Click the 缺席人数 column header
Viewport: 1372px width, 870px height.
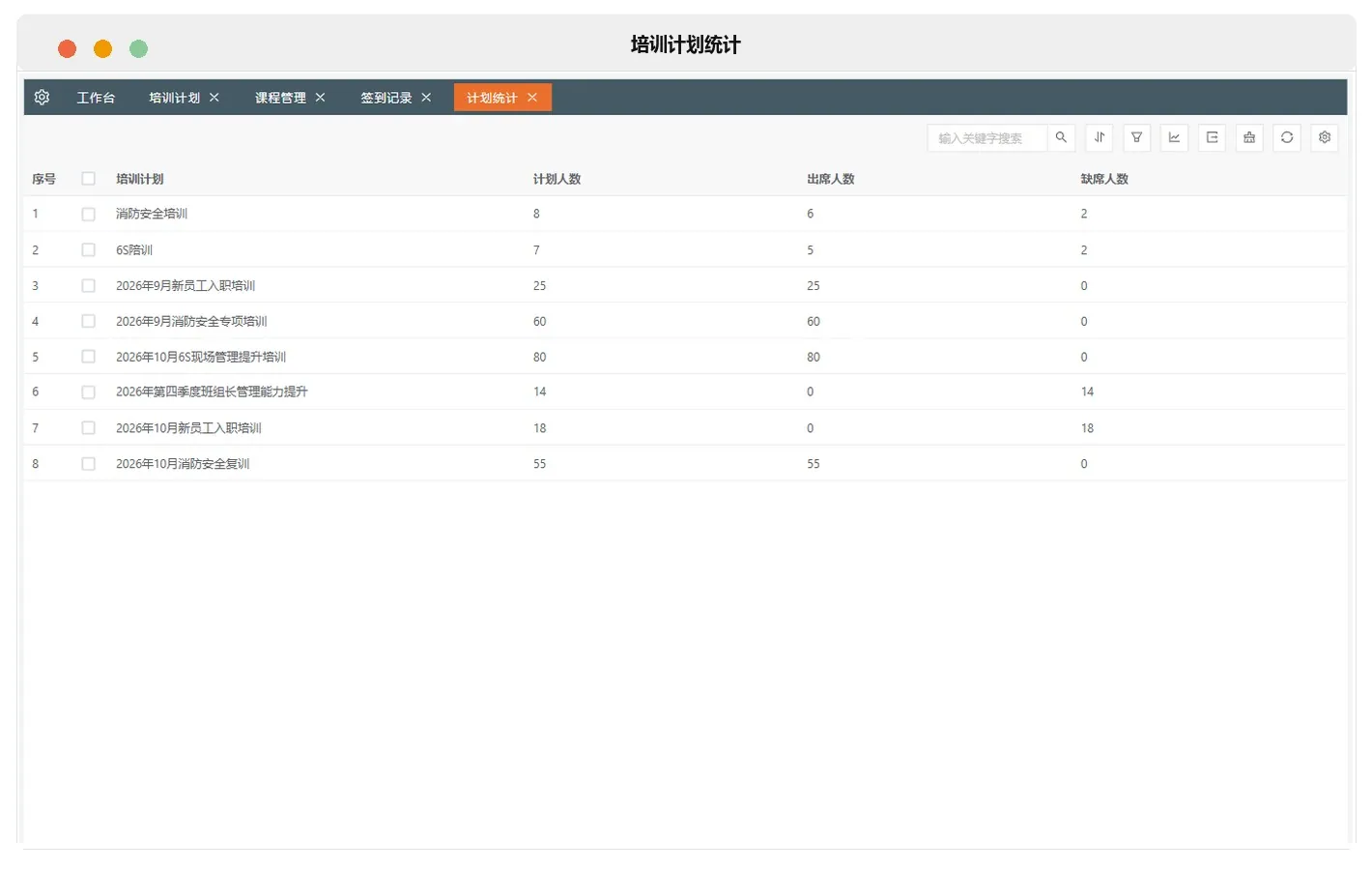pos(1104,179)
